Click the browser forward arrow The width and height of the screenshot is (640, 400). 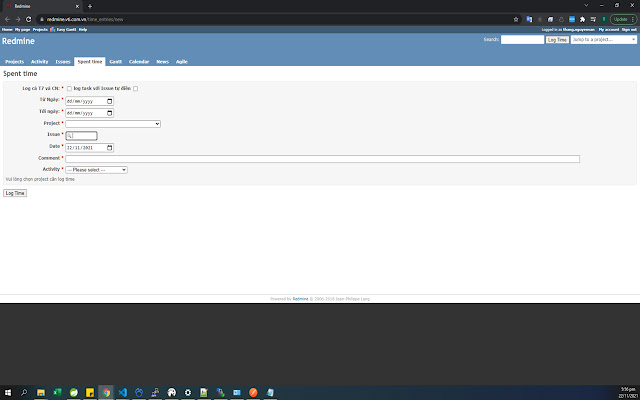coord(18,19)
